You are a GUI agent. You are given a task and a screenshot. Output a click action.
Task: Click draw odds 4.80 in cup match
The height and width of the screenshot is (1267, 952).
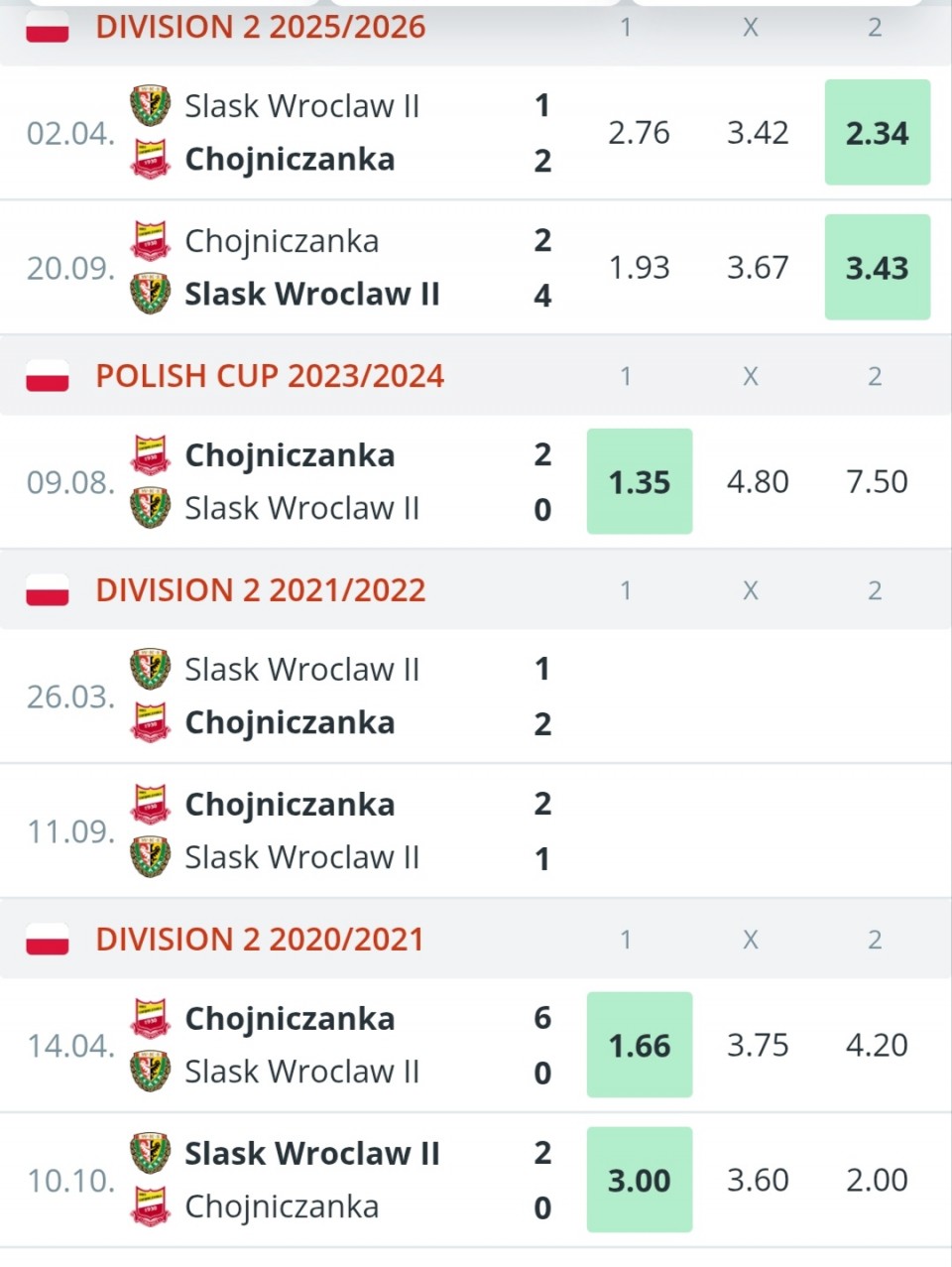point(758,481)
